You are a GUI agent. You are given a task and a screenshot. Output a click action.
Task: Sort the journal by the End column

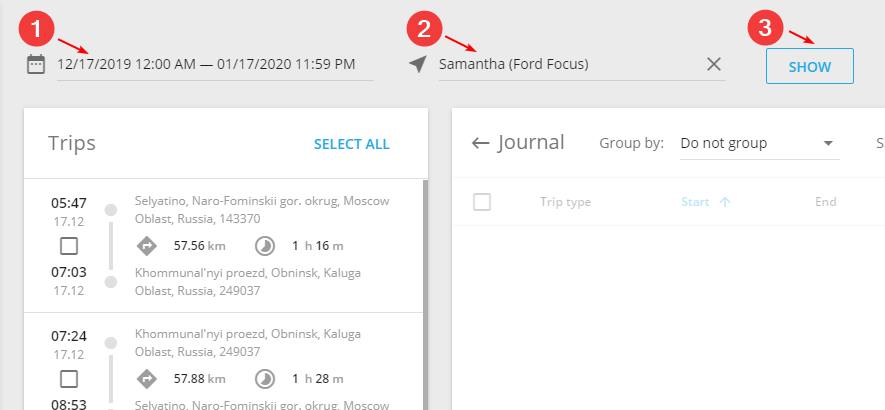825,202
